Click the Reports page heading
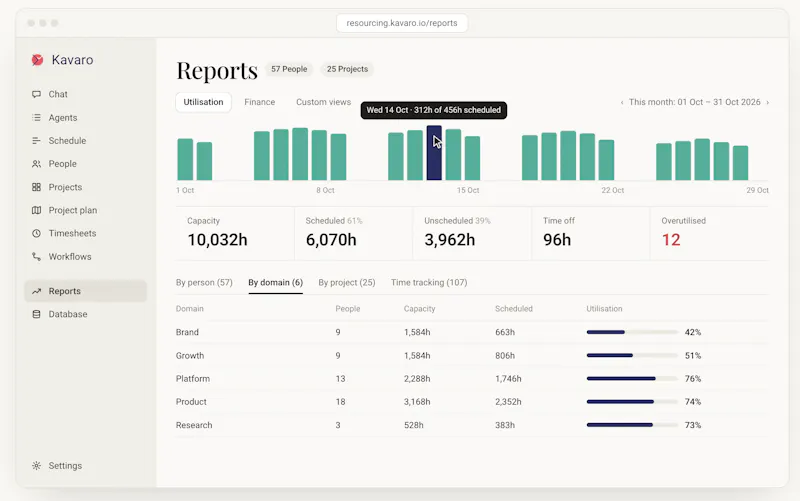This screenshot has height=501, width=800. 217,70
